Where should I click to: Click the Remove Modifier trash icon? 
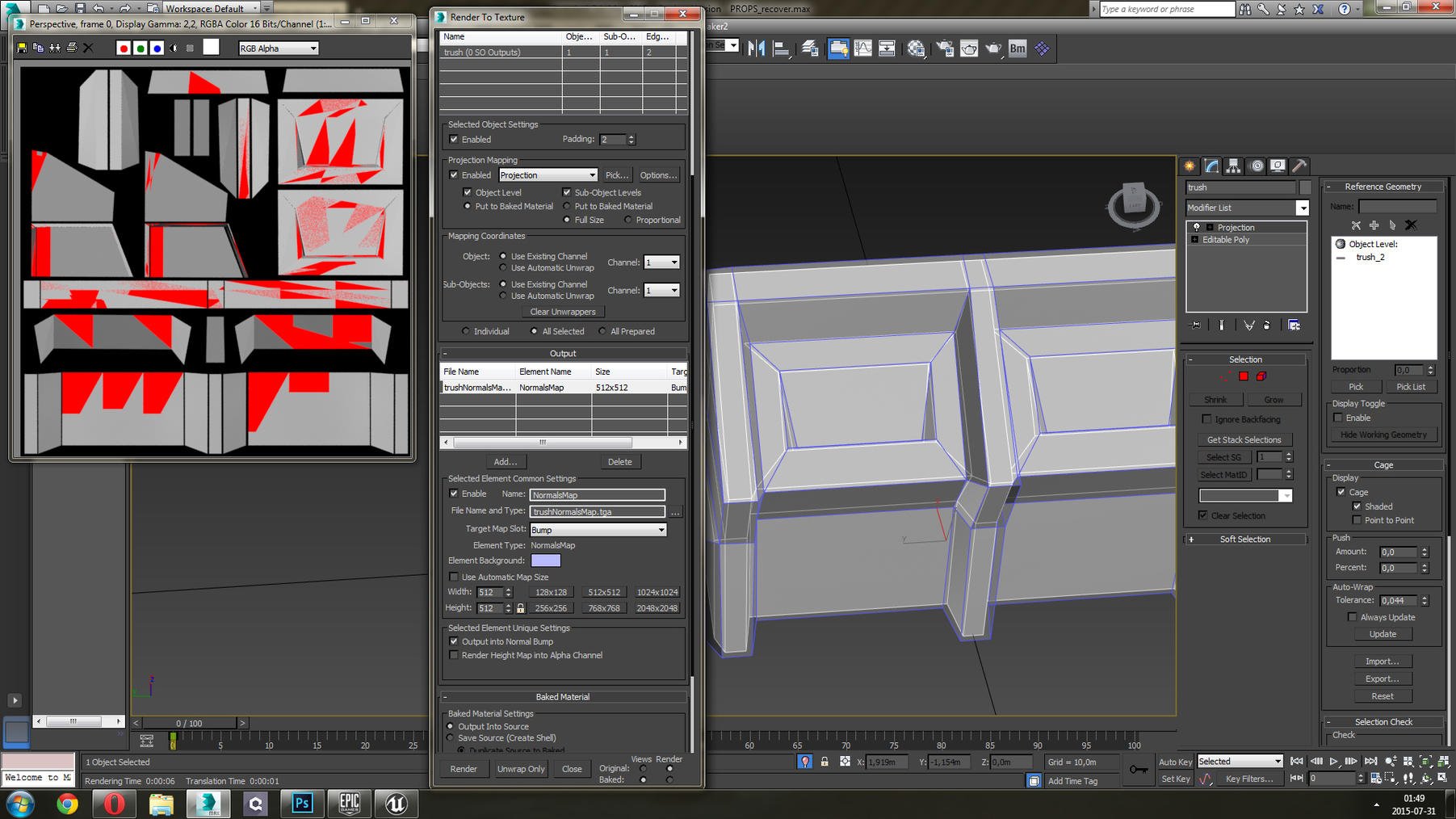1266,325
